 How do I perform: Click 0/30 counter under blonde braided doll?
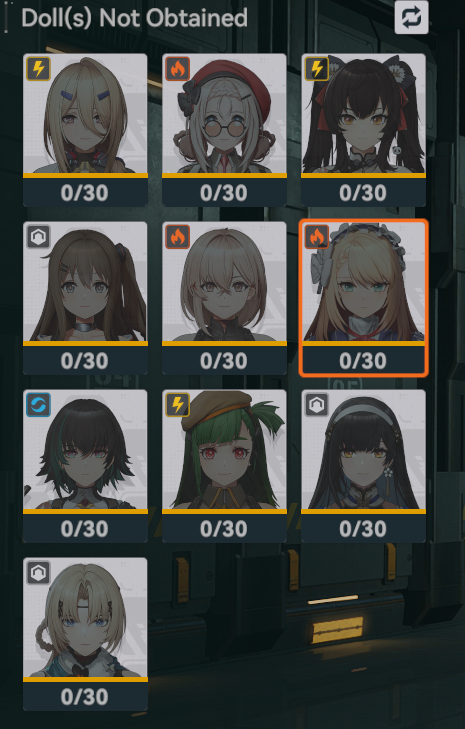85,696
